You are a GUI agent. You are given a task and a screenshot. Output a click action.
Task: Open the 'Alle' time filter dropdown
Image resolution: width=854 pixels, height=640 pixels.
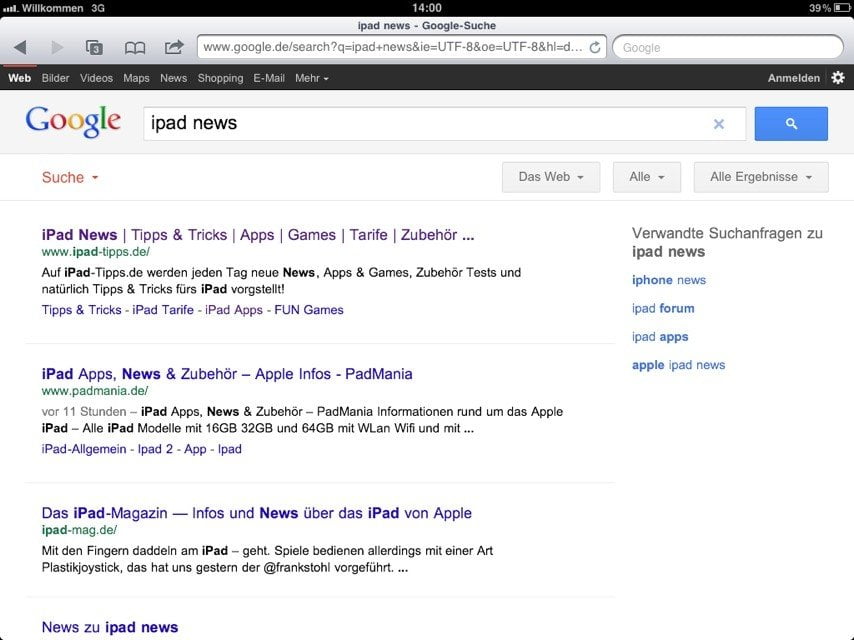(x=646, y=177)
